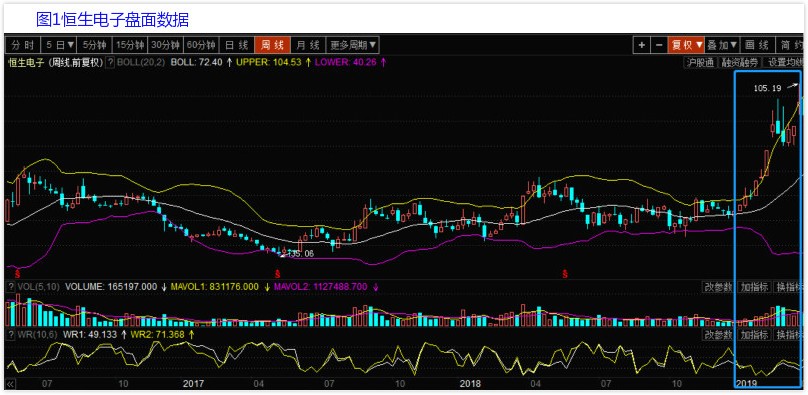Click the UPPER: 104.53 value

(x=268, y=62)
